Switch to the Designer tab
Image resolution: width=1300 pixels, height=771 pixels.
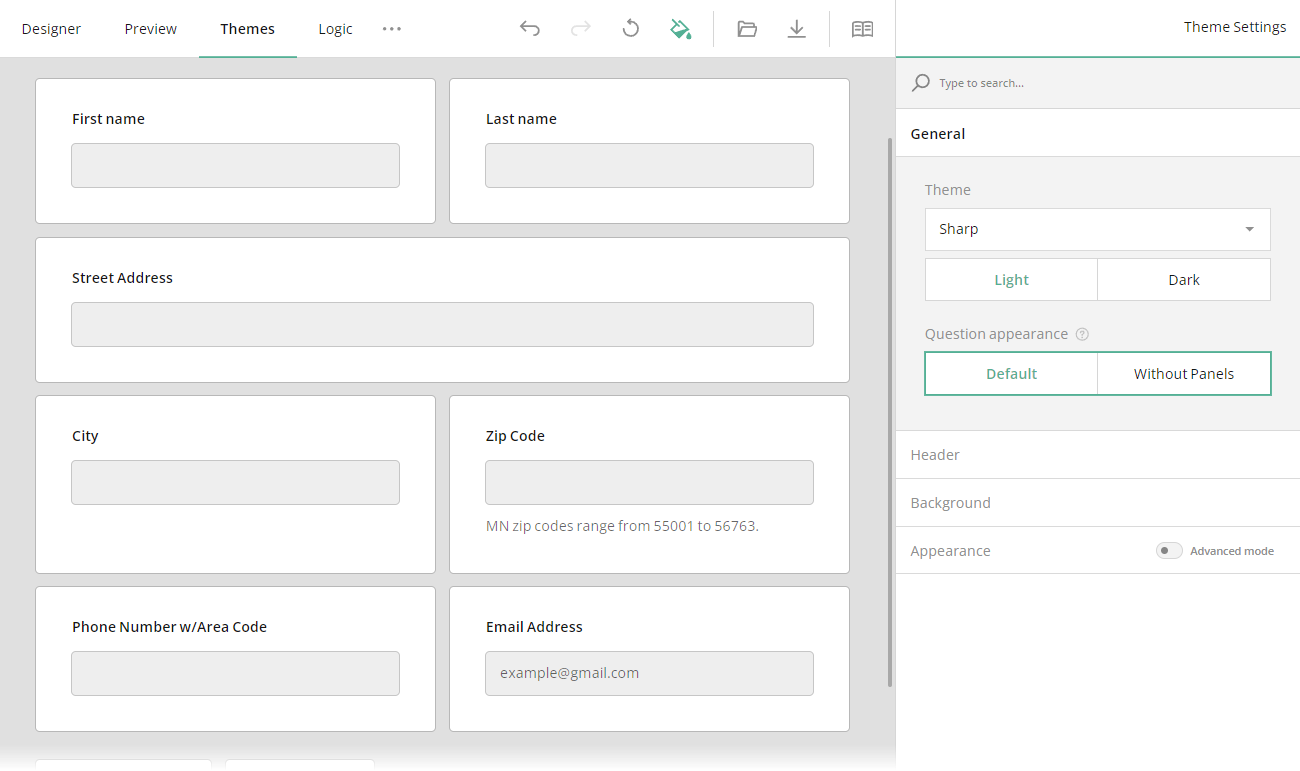click(x=51, y=28)
